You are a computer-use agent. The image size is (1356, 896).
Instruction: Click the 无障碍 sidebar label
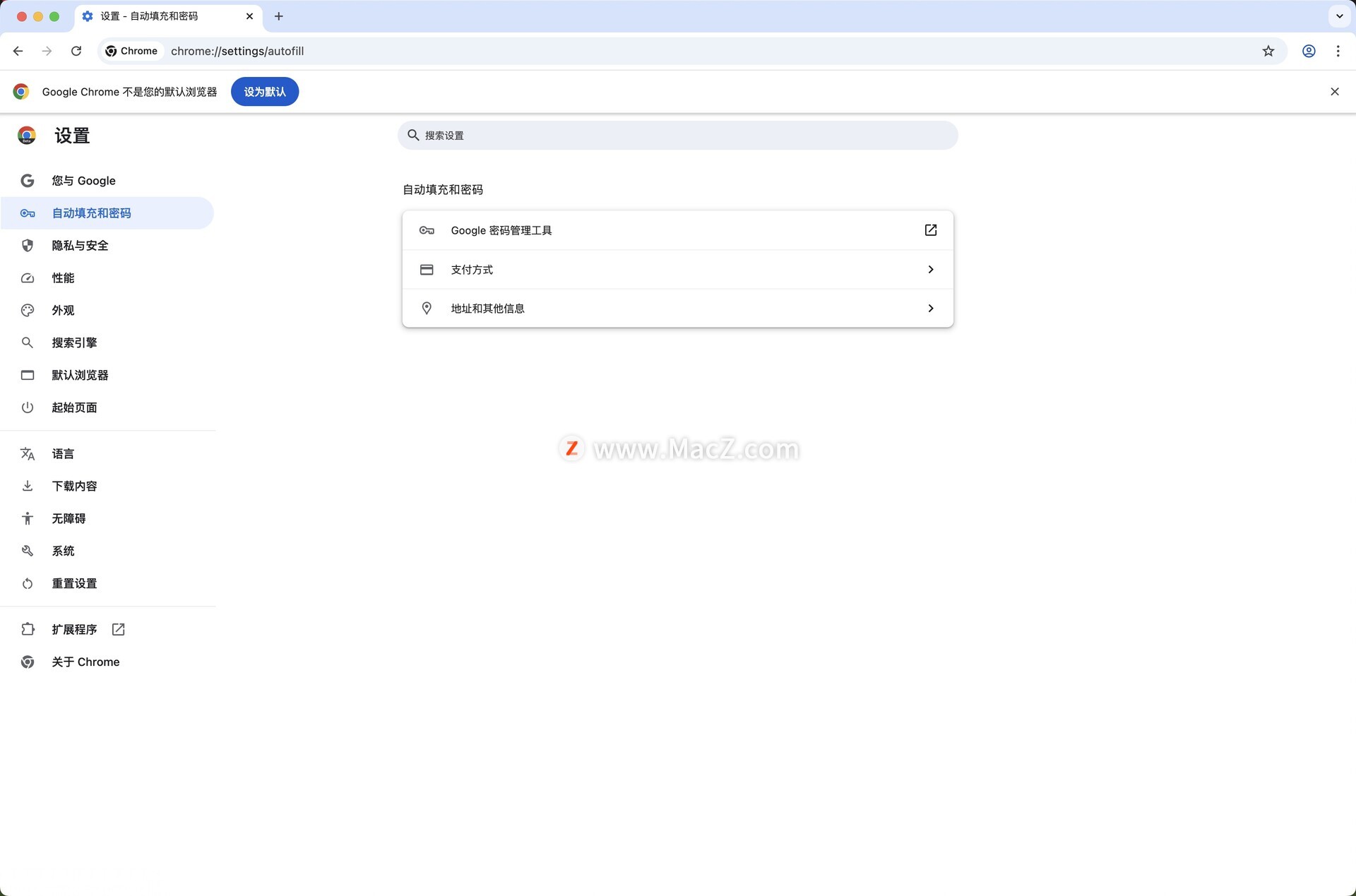pos(69,518)
